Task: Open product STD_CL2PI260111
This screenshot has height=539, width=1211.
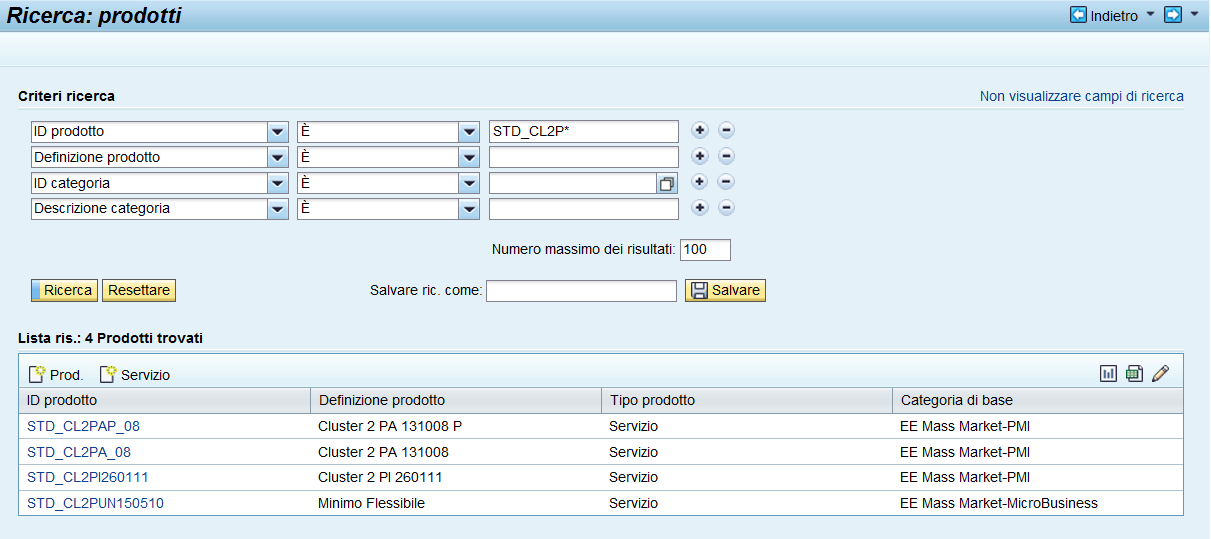Action: [88, 477]
